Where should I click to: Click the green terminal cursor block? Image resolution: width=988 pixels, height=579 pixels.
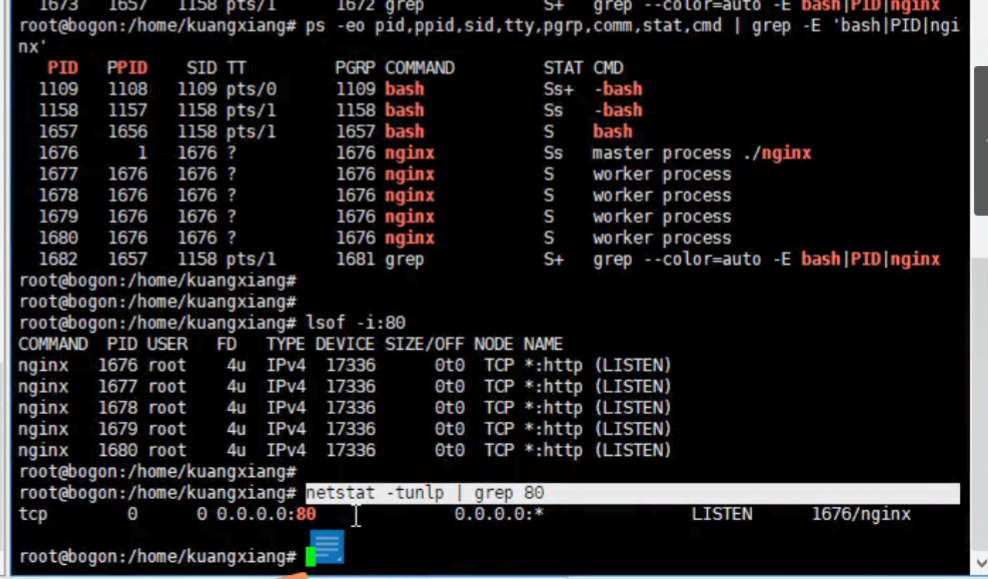[x=311, y=557]
